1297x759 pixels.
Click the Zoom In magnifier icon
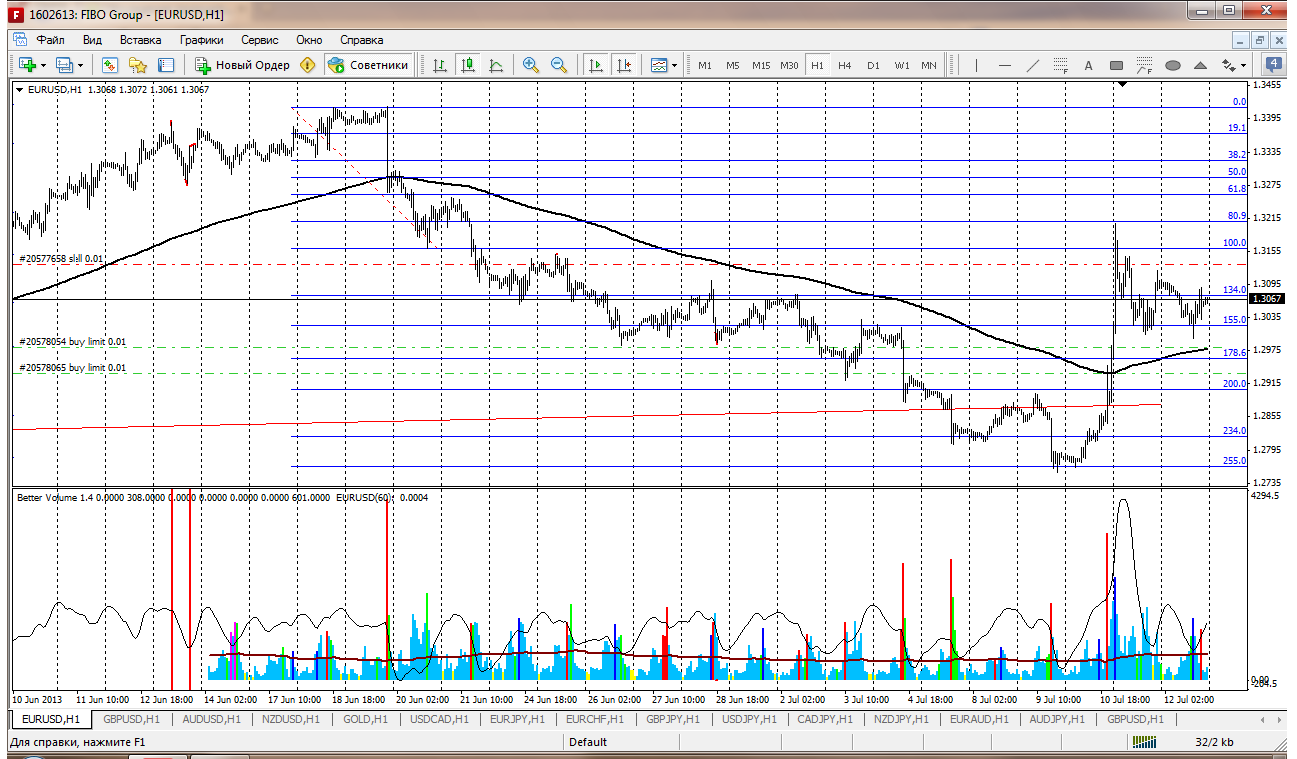click(531, 65)
